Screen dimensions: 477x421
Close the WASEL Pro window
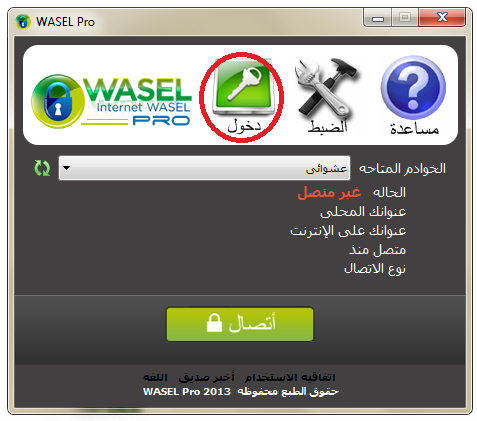(x=442, y=17)
